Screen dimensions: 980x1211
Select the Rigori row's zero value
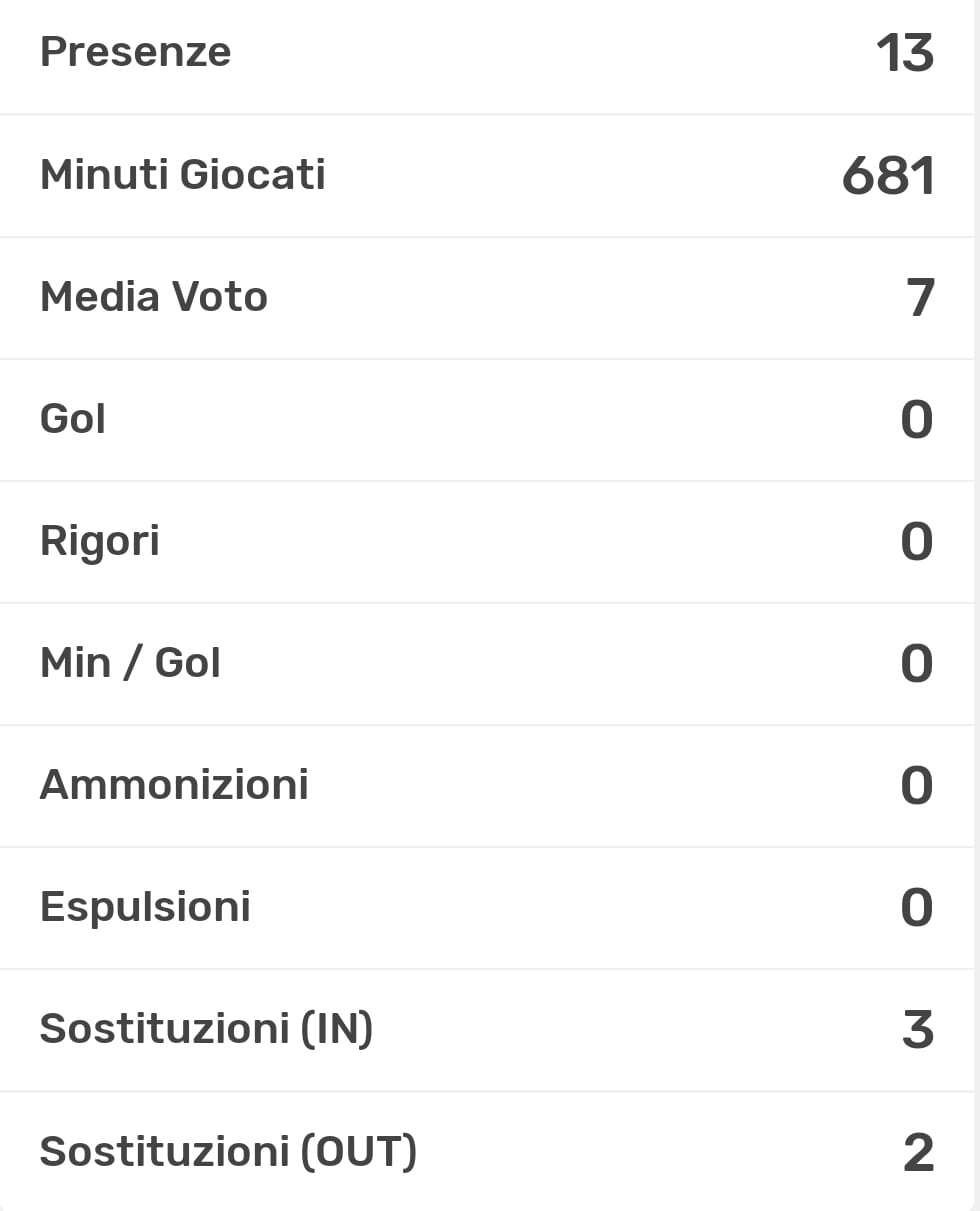pyautogui.click(x=916, y=542)
